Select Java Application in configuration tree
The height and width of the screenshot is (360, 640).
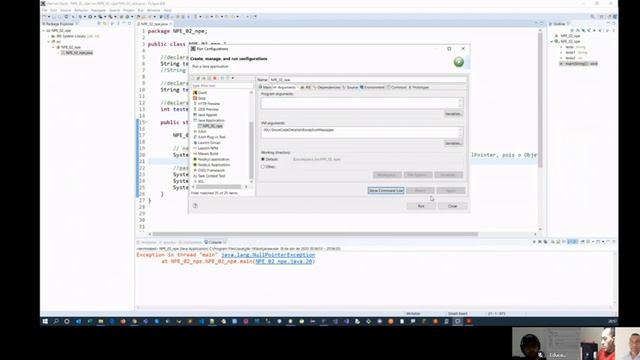click(x=211, y=120)
